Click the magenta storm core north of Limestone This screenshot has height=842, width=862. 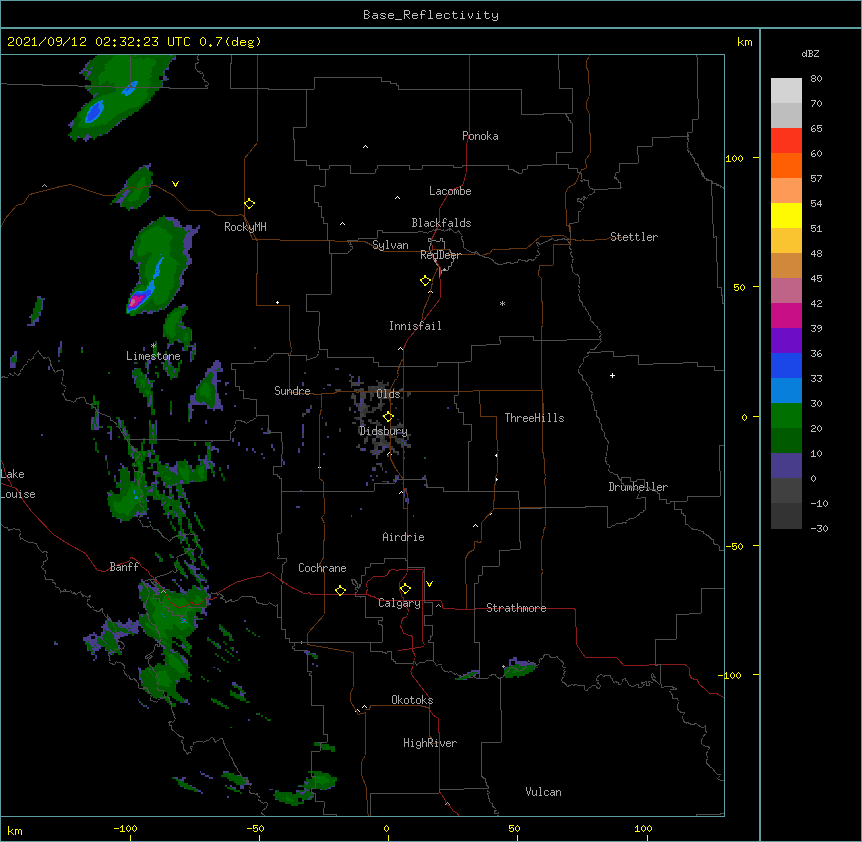coord(136,300)
